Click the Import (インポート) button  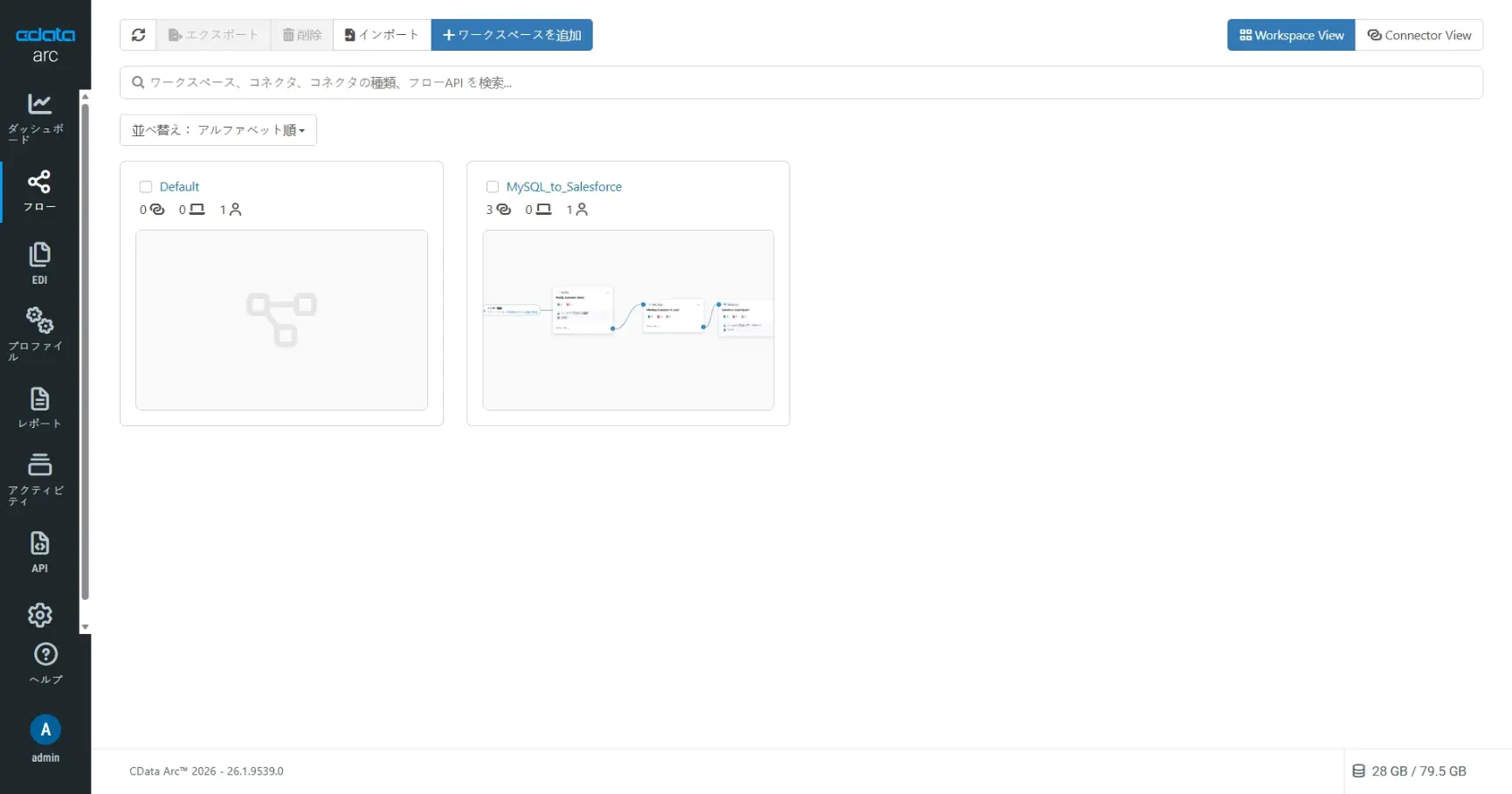pyautogui.click(x=383, y=35)
